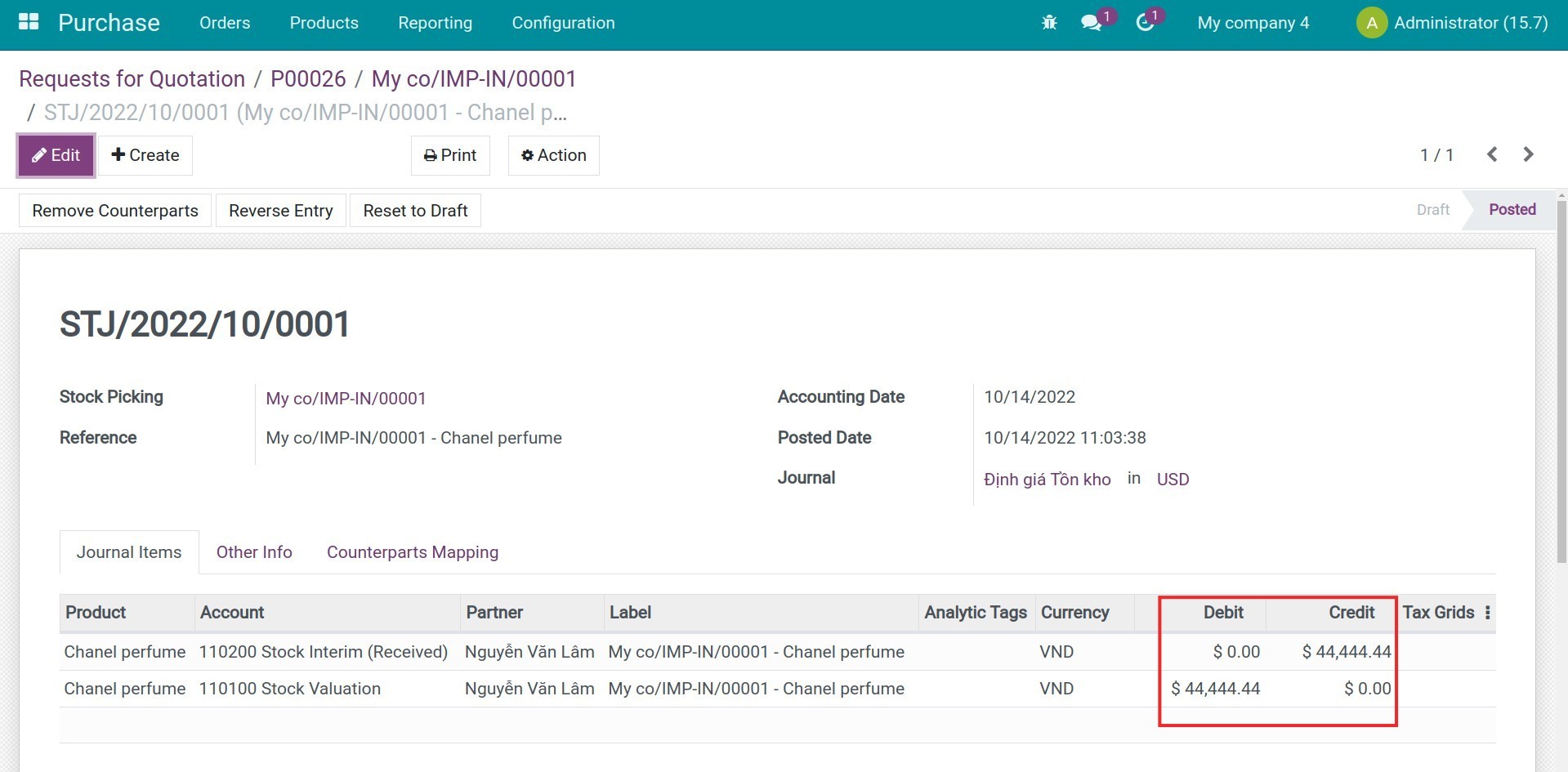Open the activities clock icon

(x=1142, y=24)
